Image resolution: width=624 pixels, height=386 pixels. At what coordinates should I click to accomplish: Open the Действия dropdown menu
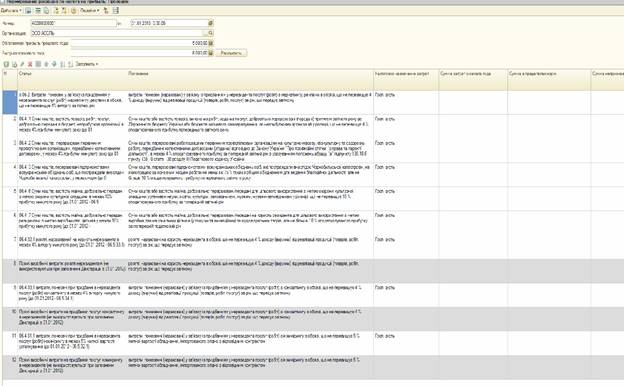[x=11, y=11]
